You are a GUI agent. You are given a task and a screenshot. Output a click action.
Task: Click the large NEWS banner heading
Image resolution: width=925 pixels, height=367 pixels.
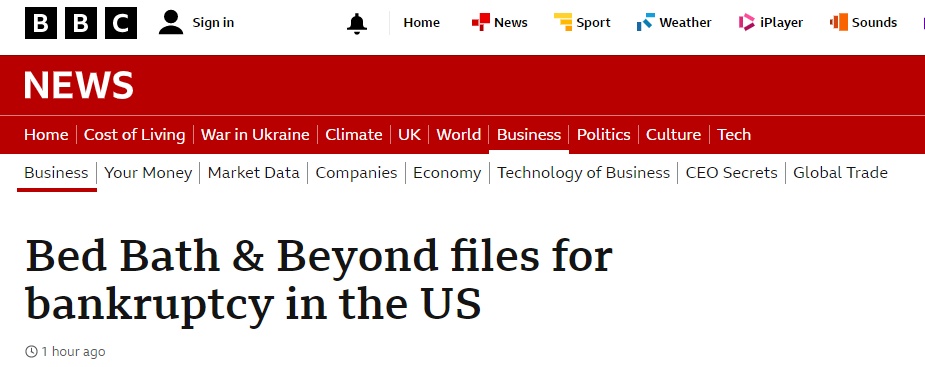point(78,85)
